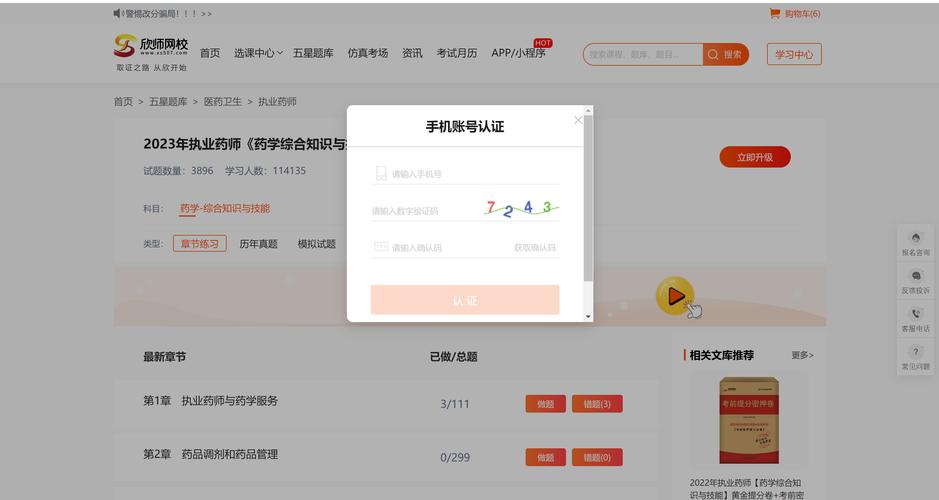Click the speaker announcement icon
939x500 pixels.
(117, 13)
